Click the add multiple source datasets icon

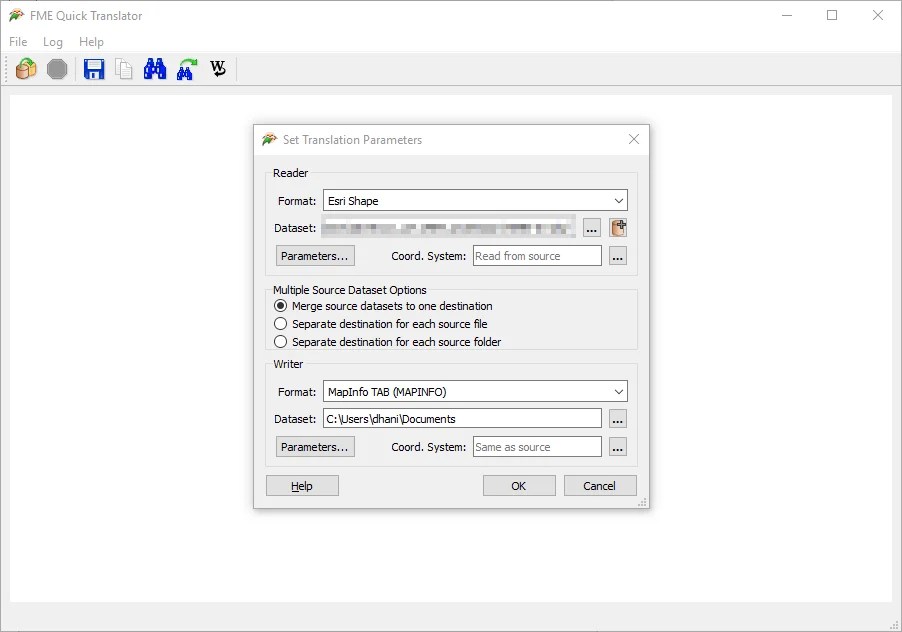(618, 228)
